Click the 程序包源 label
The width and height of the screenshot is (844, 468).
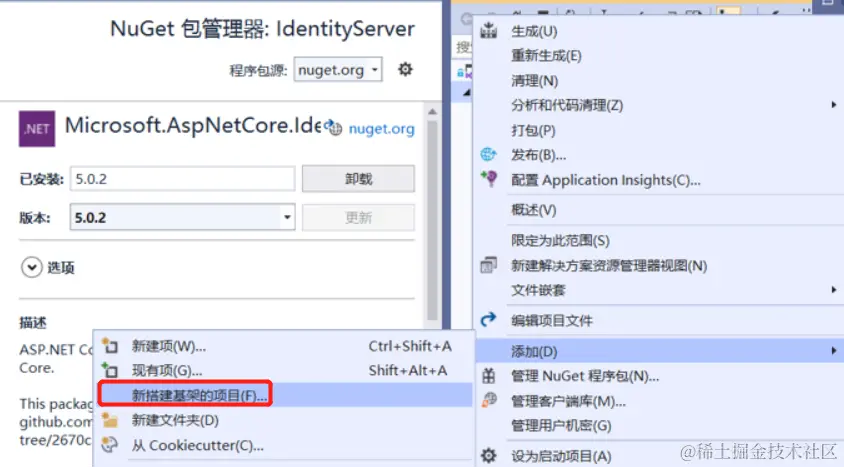[258, 71]
